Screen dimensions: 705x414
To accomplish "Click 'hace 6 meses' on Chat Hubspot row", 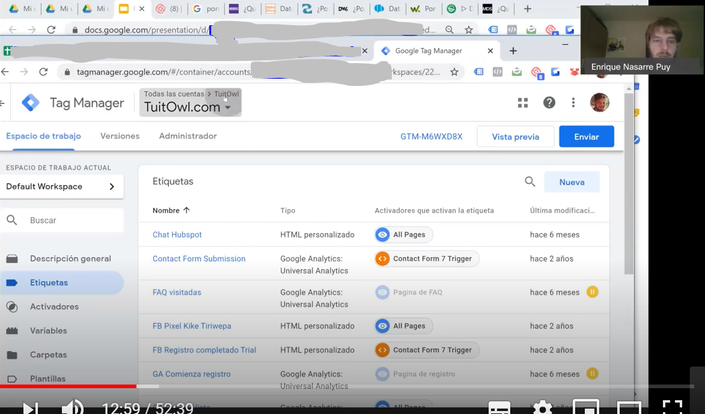I will pos(554,235).
